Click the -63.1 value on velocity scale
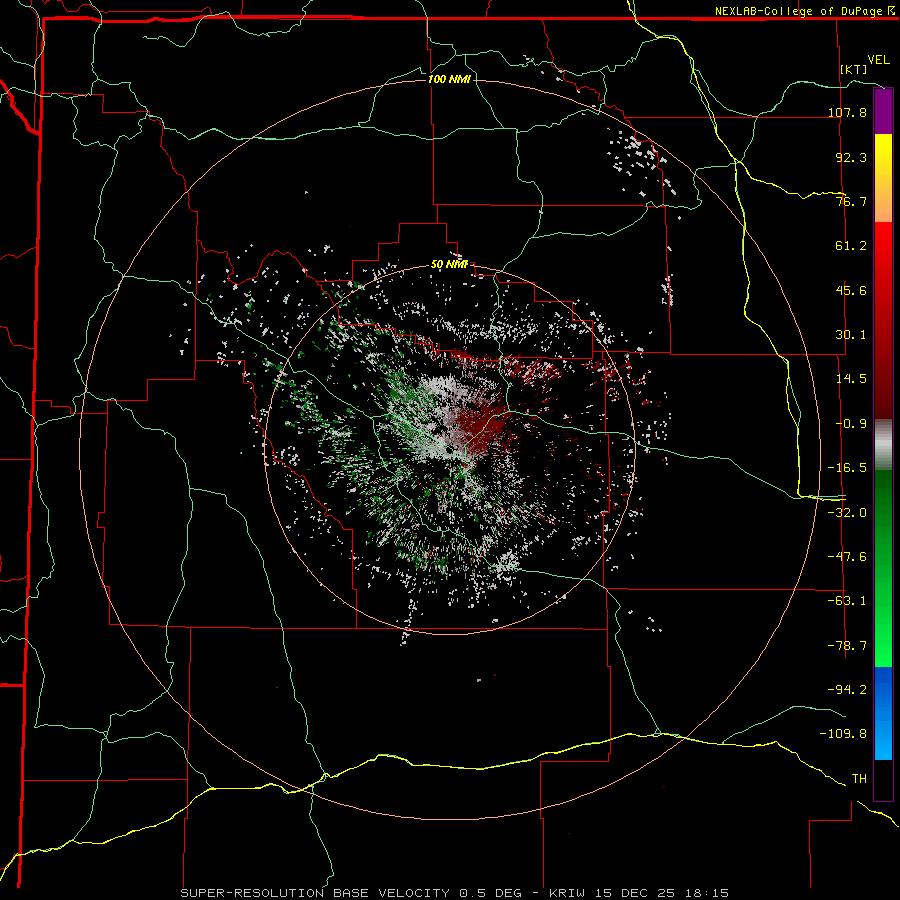Image resolution: width=900 pixels, height=900 pixels. pyautogui.click(x=847, y=601)
